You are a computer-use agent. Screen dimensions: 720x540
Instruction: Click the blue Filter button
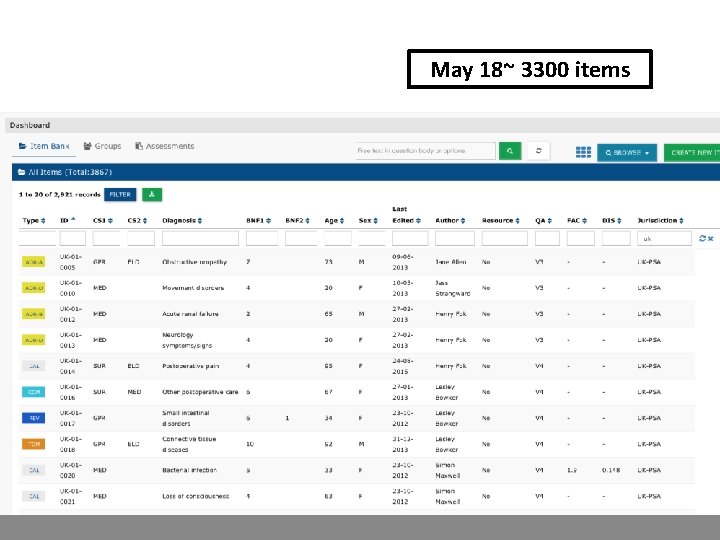[120, 194]
